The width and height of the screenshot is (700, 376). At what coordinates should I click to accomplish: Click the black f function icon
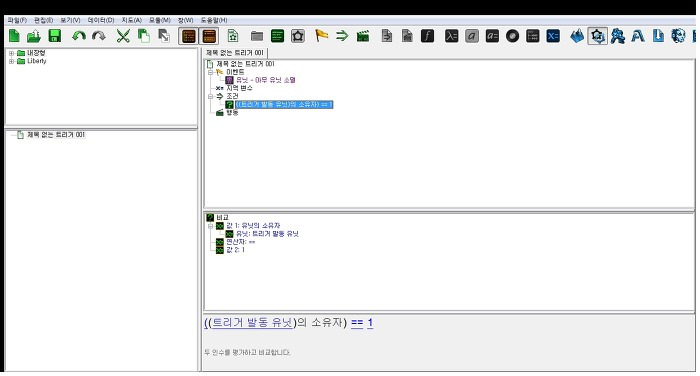point(428,36)
